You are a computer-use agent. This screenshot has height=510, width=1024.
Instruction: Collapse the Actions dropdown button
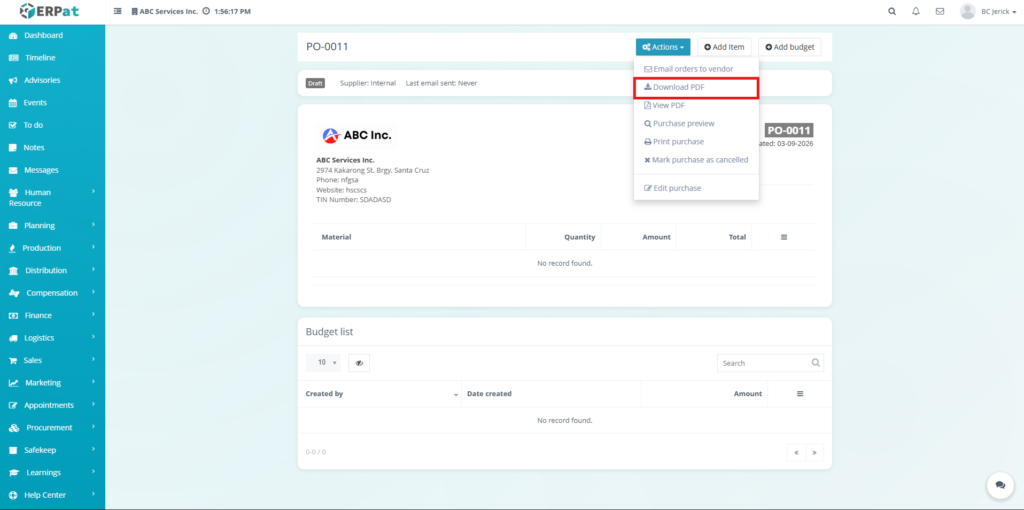[663, 47]
